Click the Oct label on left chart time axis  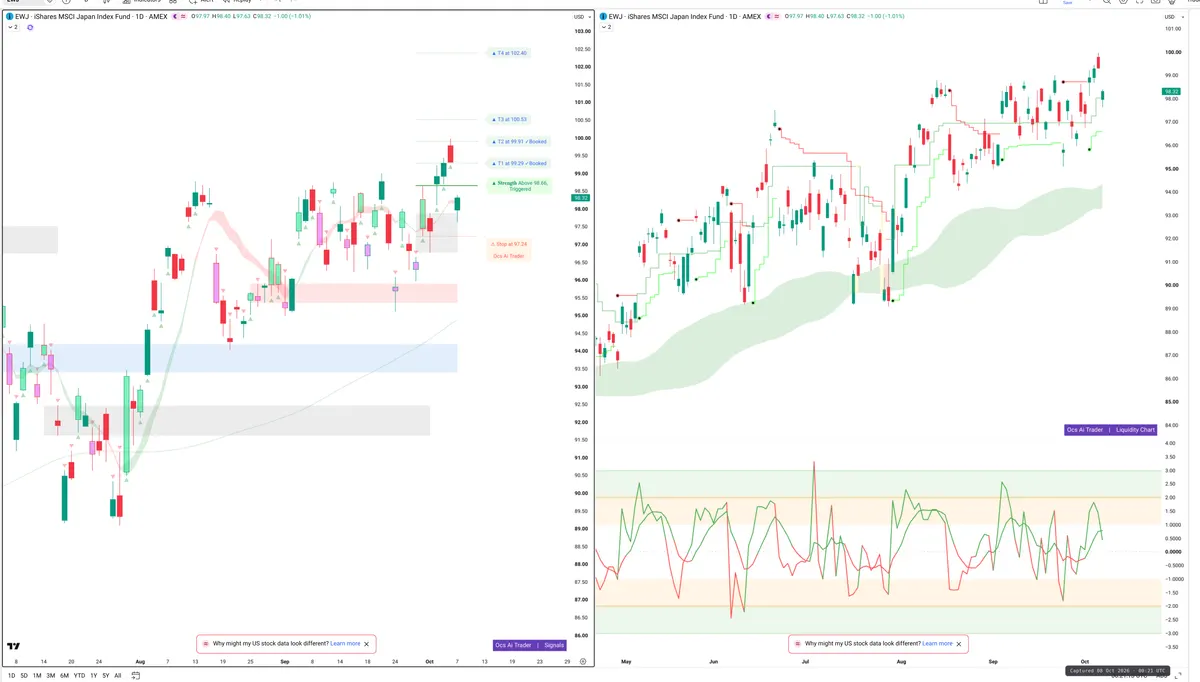429,662
